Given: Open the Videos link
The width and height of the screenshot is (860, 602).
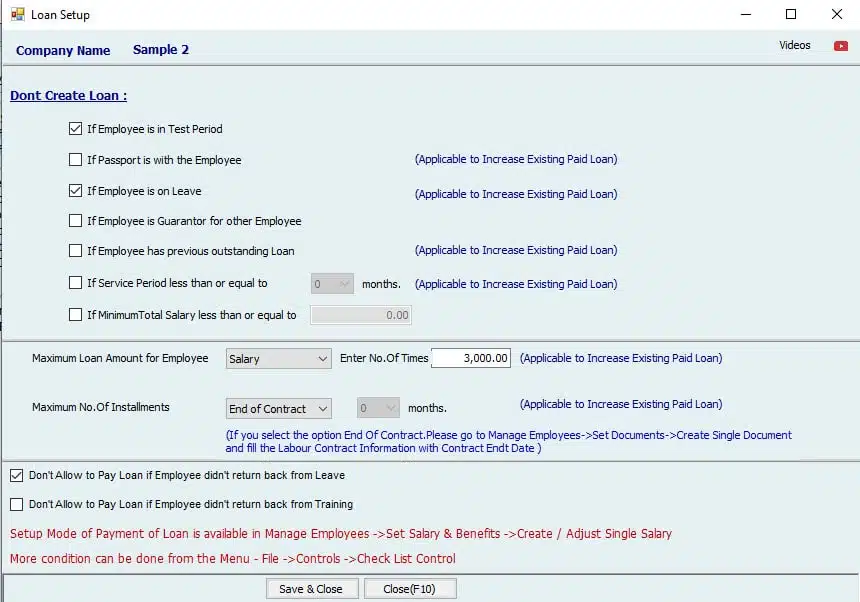Looking at the screenshot, I should pos(795,46).
